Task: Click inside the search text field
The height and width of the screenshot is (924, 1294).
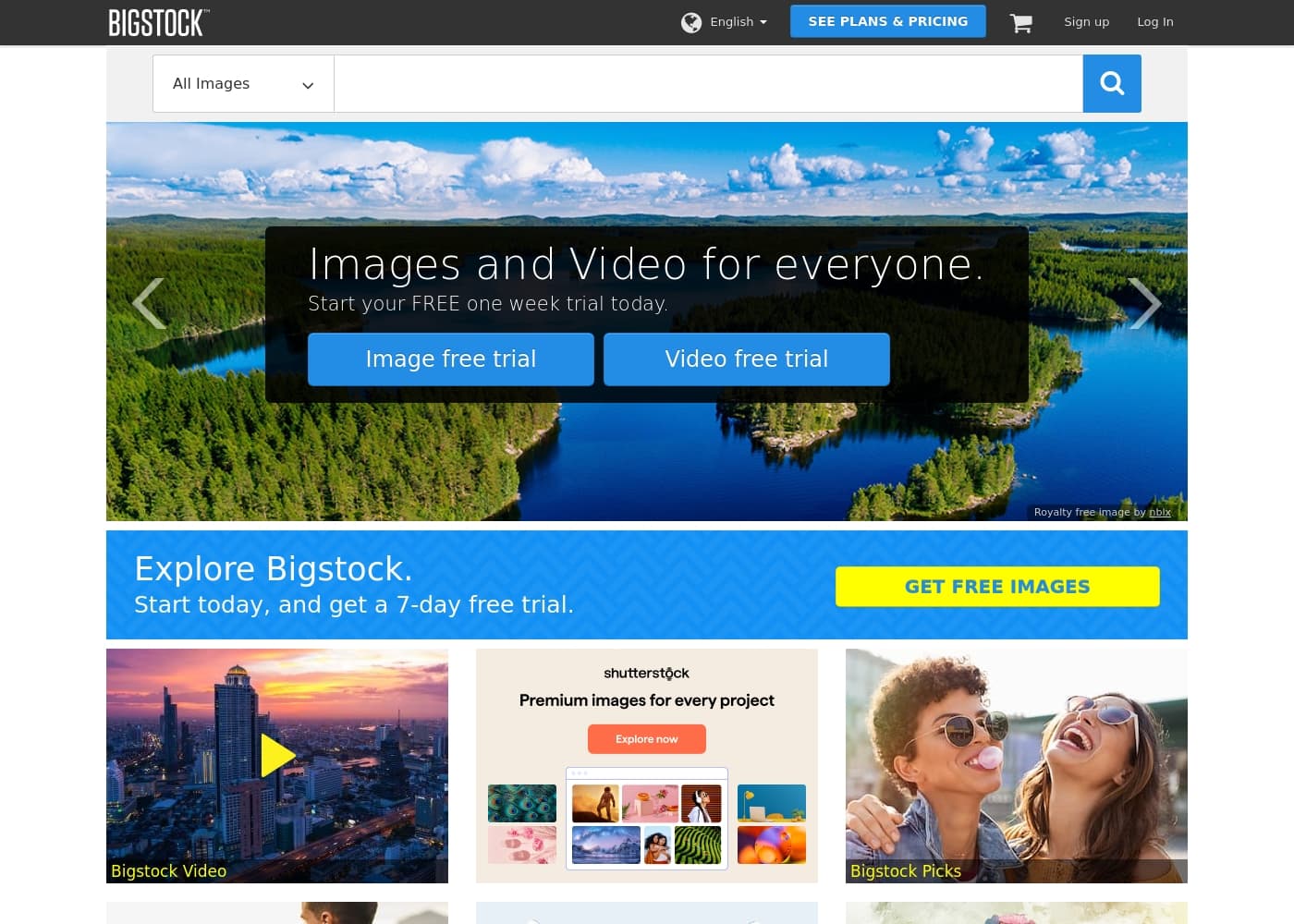Action: point(707,84)
